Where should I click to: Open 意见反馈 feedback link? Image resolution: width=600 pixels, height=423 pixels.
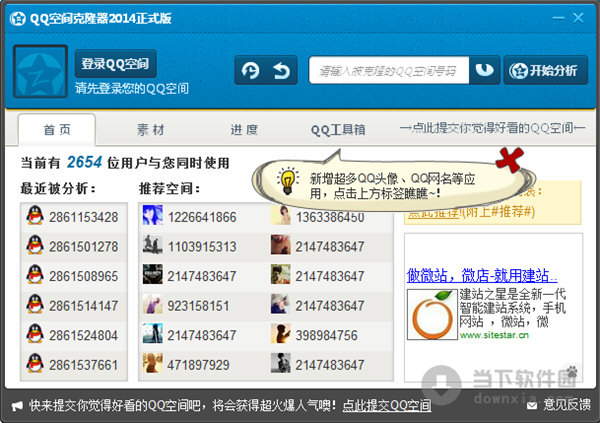567,405
